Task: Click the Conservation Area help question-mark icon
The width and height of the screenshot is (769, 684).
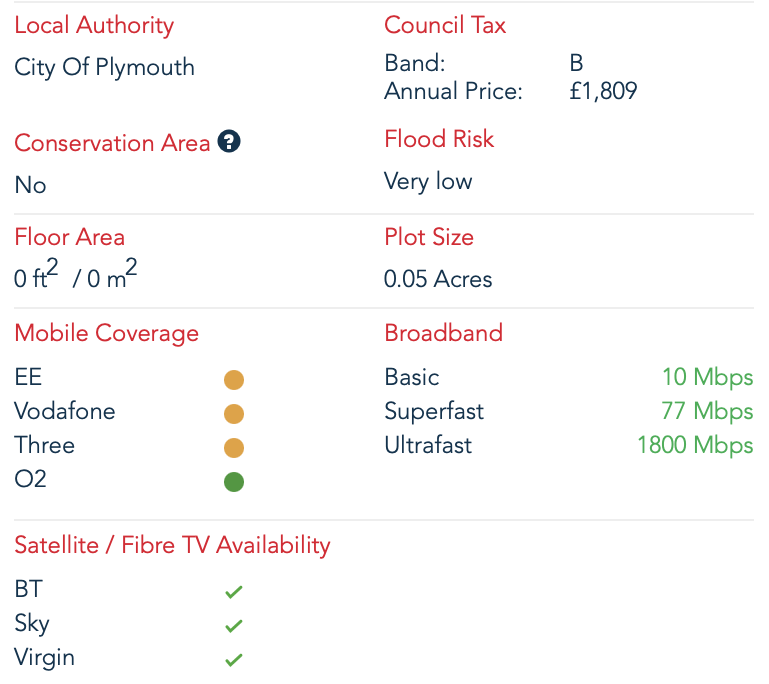Action: [x=230, y=142]
